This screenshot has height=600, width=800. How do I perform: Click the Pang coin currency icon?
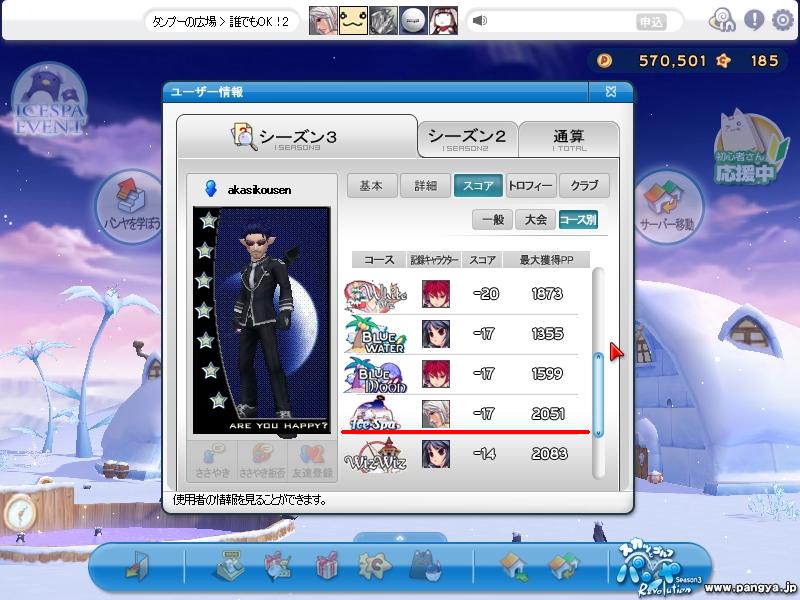click(x=605, y=61)
